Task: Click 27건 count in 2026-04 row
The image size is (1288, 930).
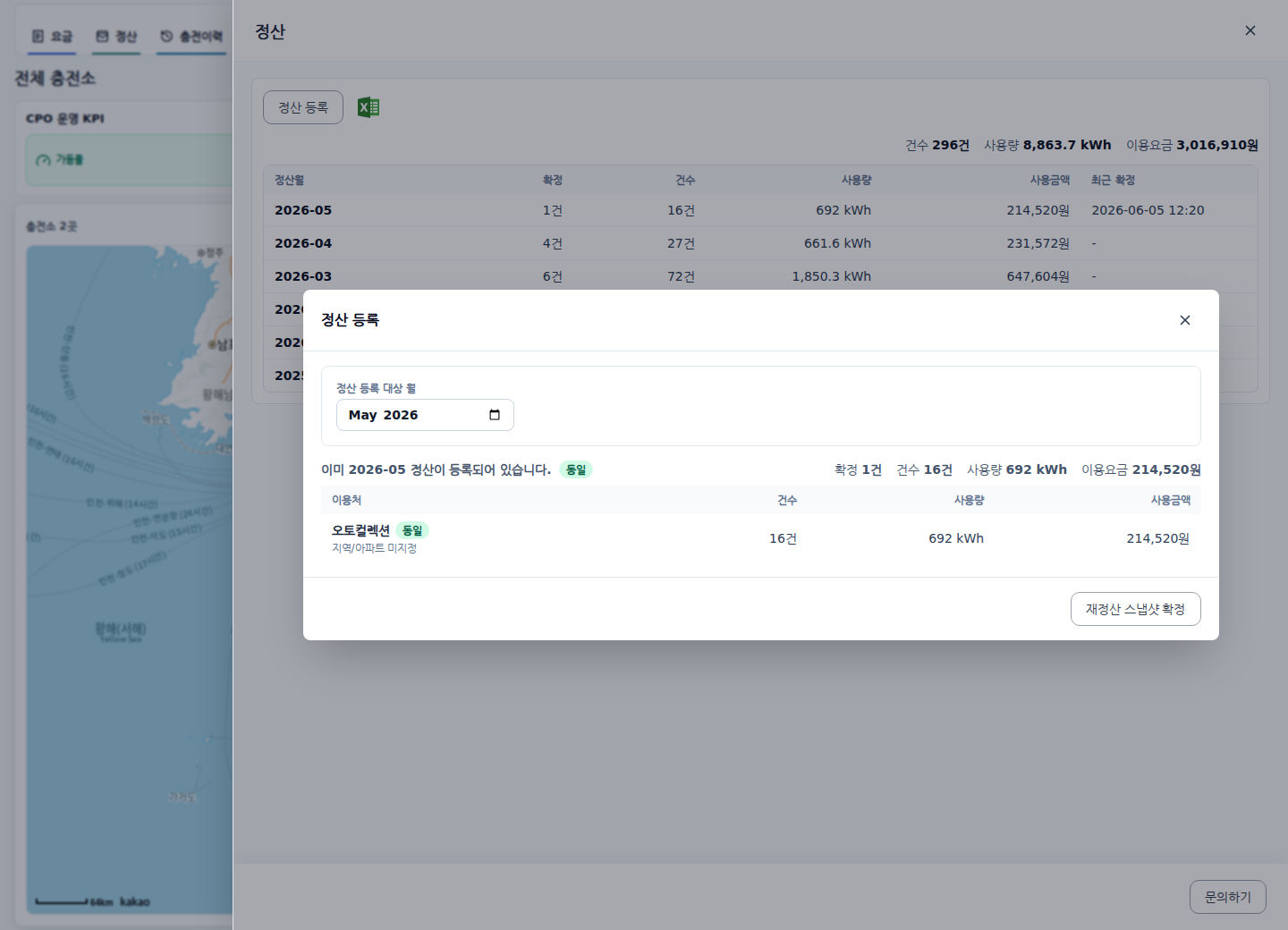Action: click(681, 243)
